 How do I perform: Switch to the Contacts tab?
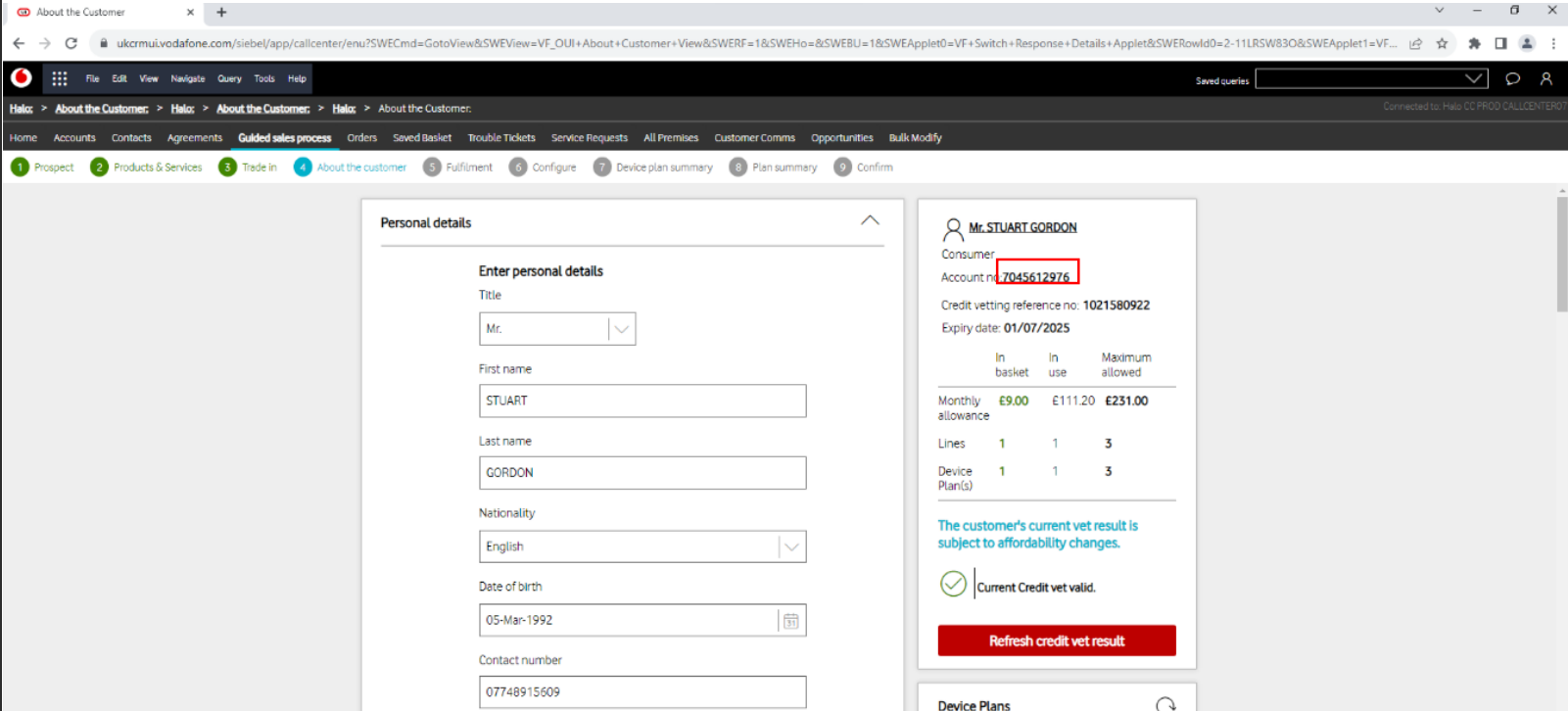tap(131, 138)
